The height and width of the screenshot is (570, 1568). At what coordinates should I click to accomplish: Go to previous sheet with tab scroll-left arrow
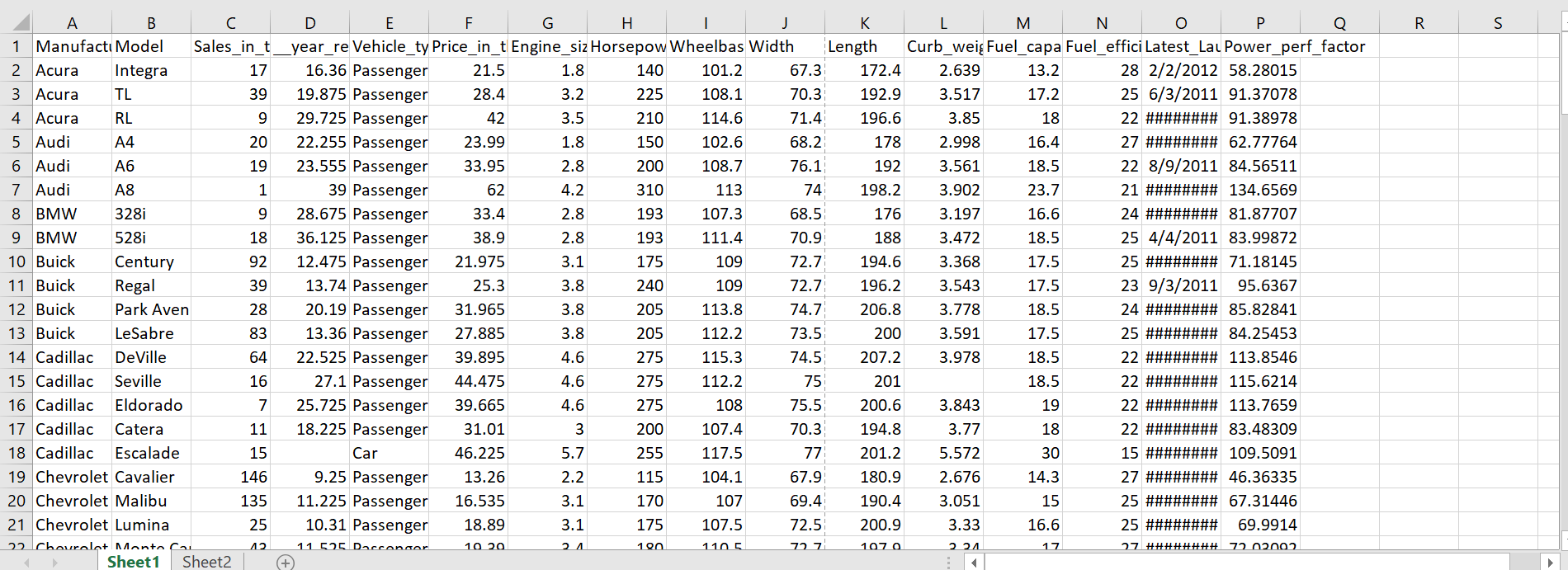[x=26, y=563]
